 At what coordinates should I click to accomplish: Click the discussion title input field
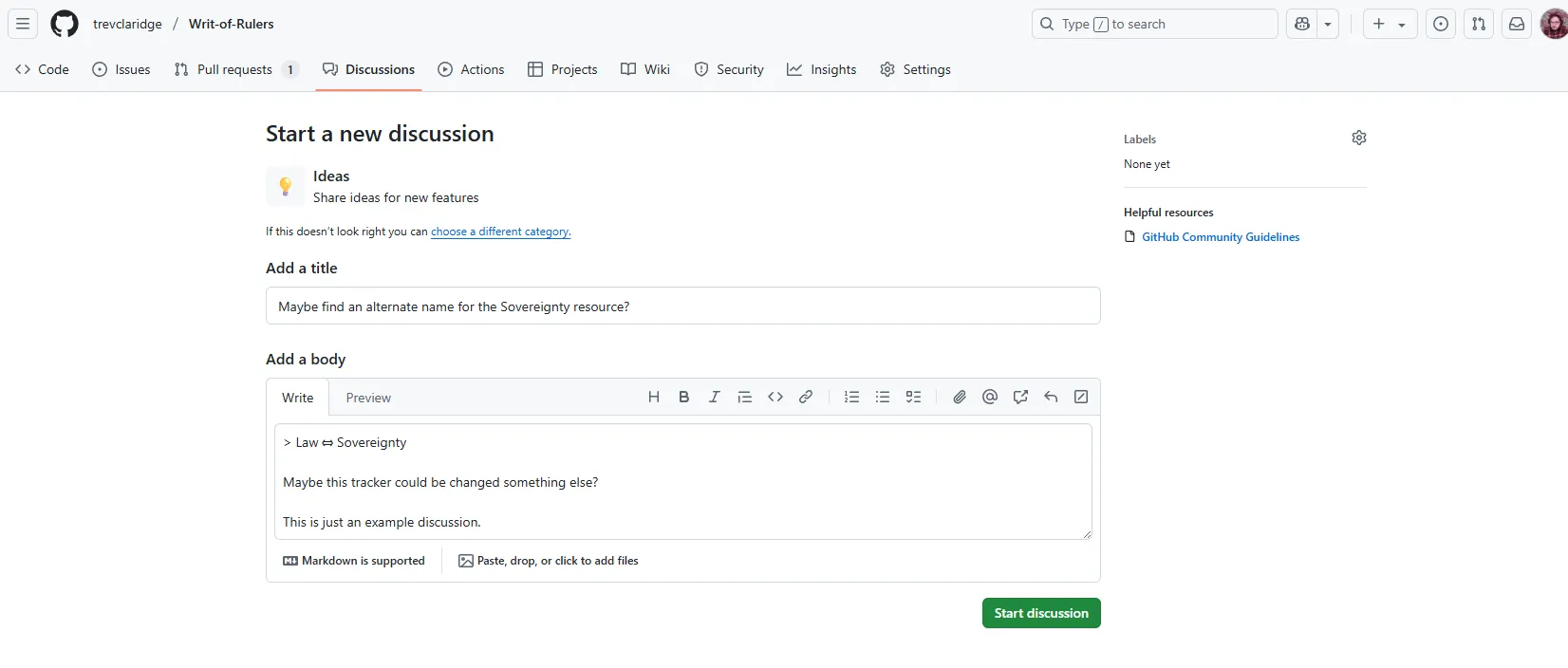[x=682, y=306]
